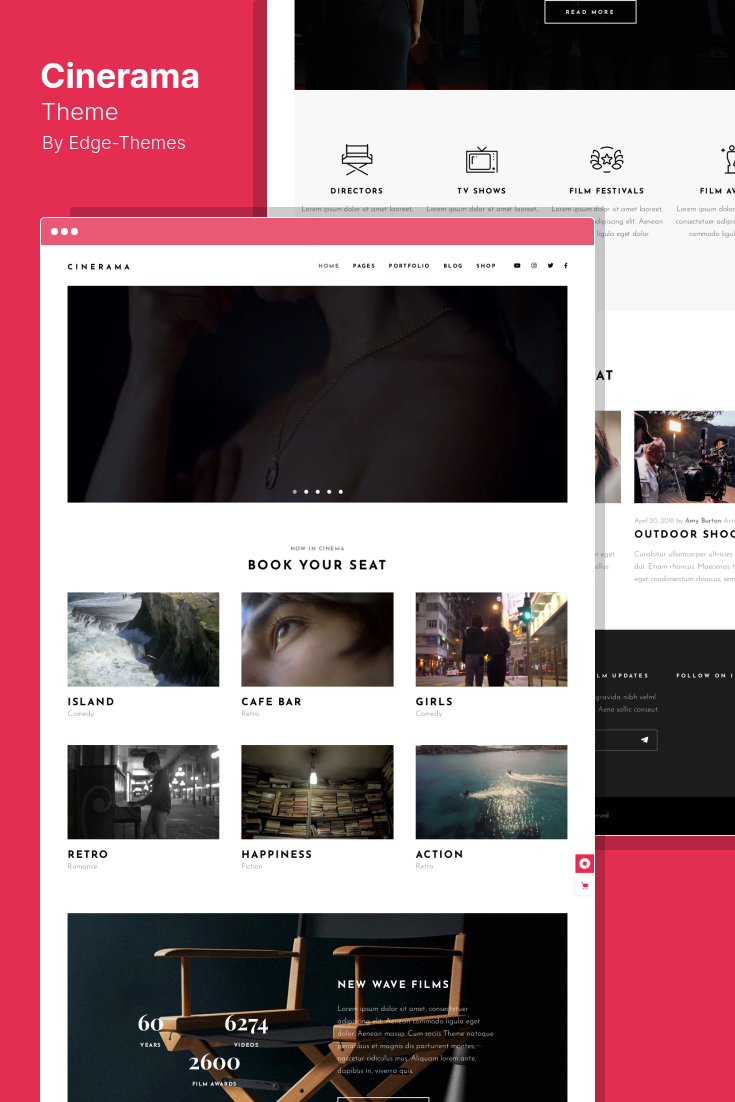Screen dimensions: 735x1102
Task: Click the Romance category under Retro
Action: (x=82, y=866)
